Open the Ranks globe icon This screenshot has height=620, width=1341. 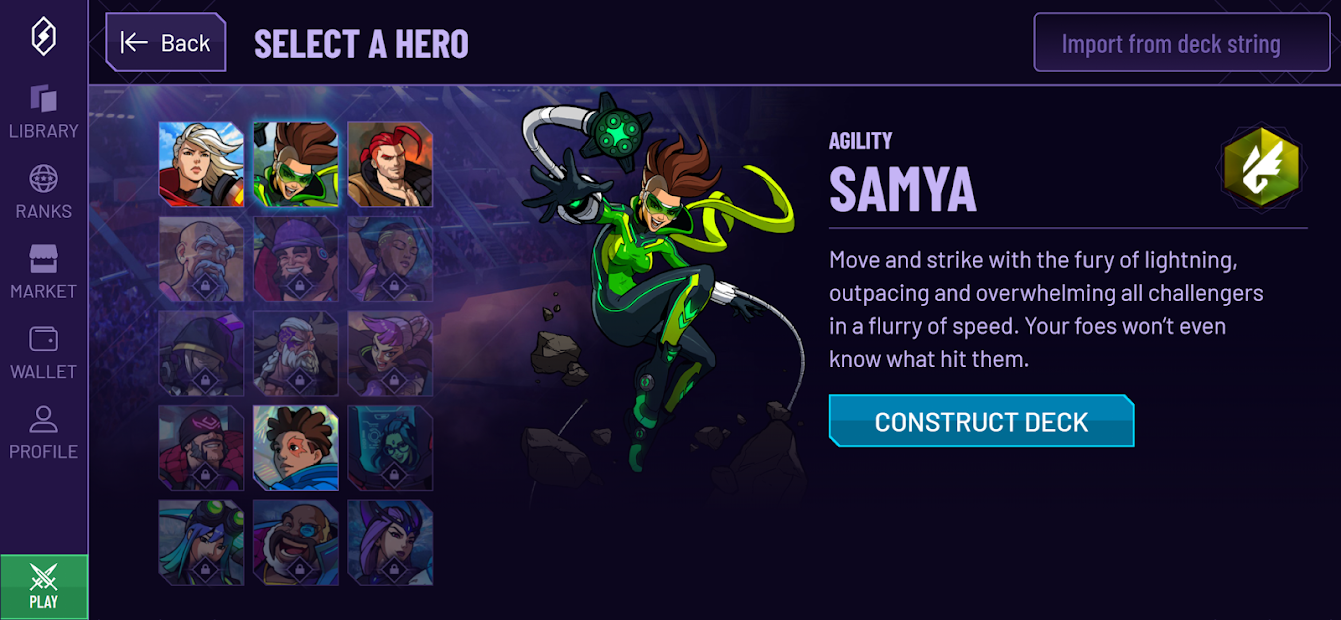click(43, 192)
